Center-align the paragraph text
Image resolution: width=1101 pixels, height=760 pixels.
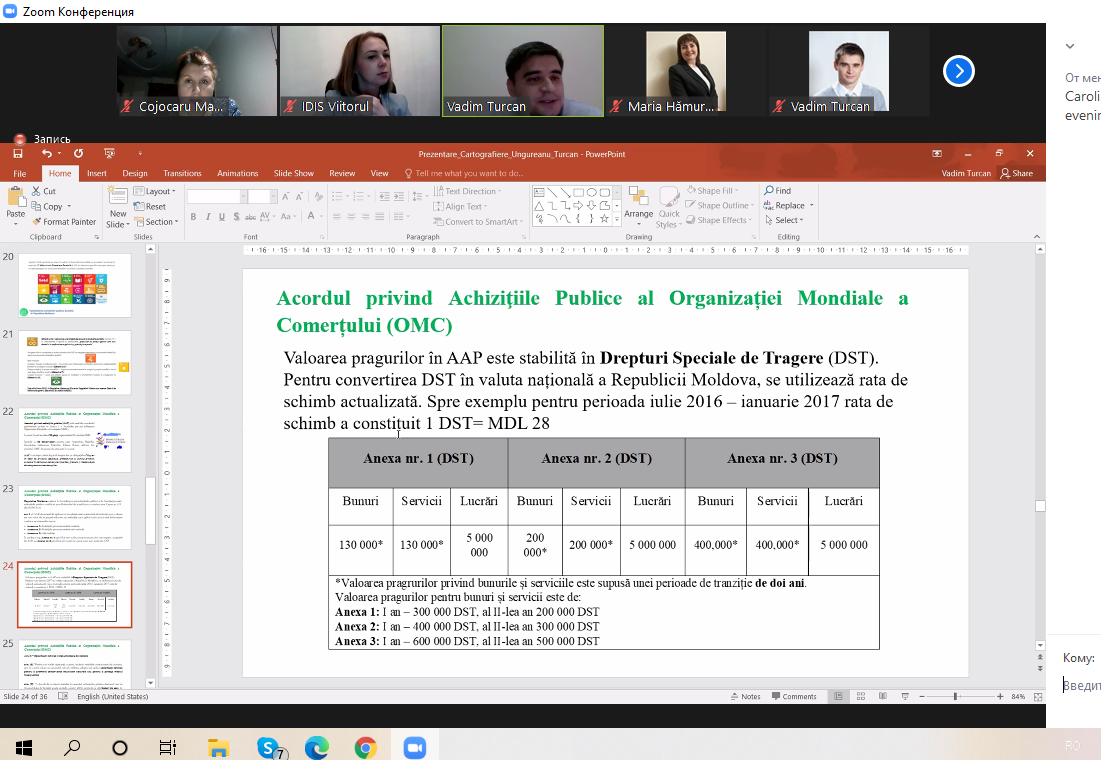click(351, 217)
